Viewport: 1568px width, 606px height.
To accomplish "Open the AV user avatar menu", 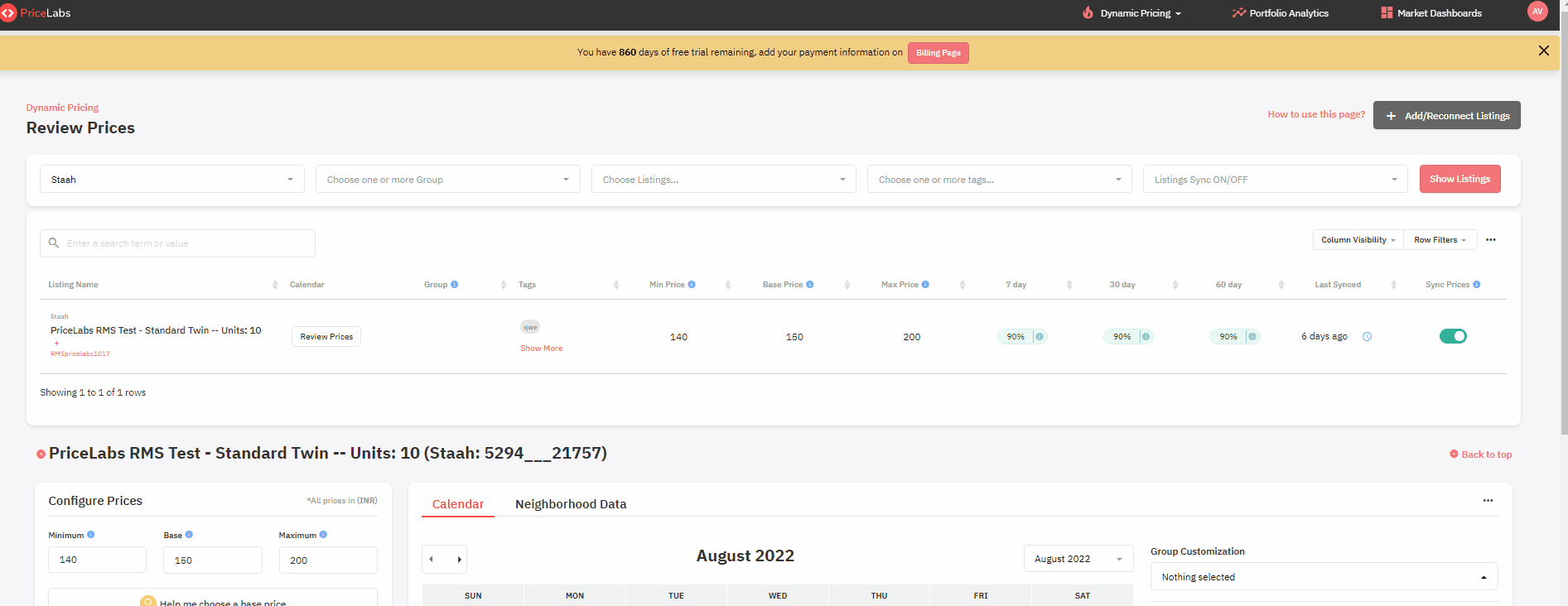I will click(x=1537, y=12).
